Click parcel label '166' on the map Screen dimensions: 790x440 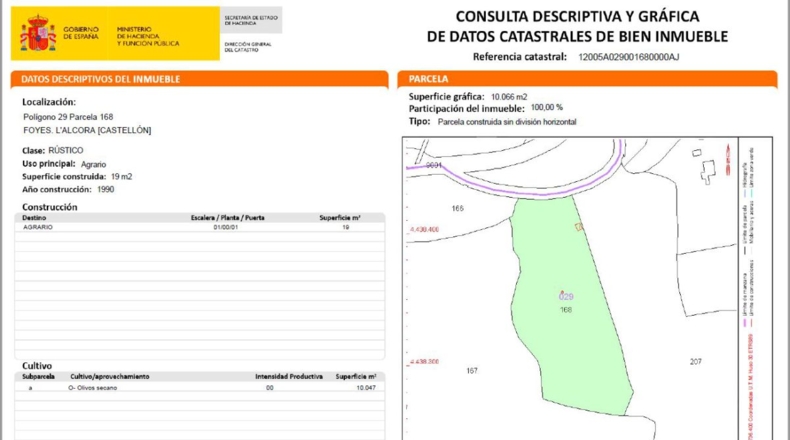point(457,208)
